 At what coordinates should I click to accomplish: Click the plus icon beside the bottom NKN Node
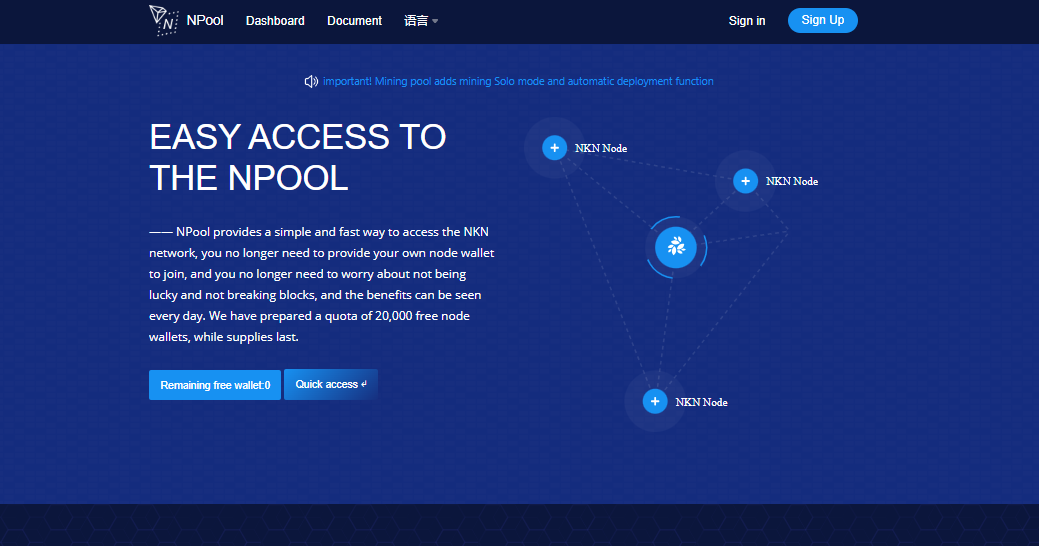click(x=655, y=402)
